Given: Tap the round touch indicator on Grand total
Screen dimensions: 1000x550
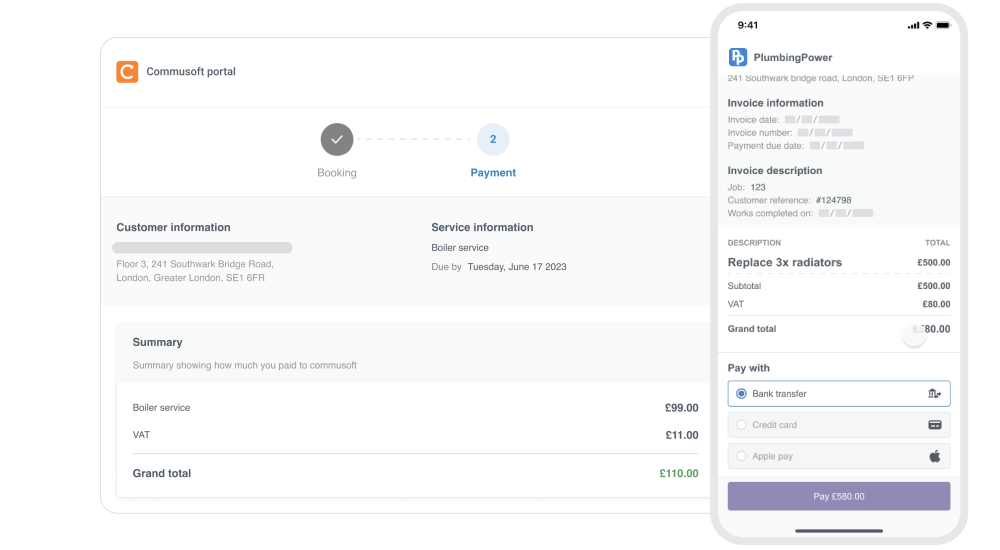Looking at the screenshot, I should tap(914, 335).
